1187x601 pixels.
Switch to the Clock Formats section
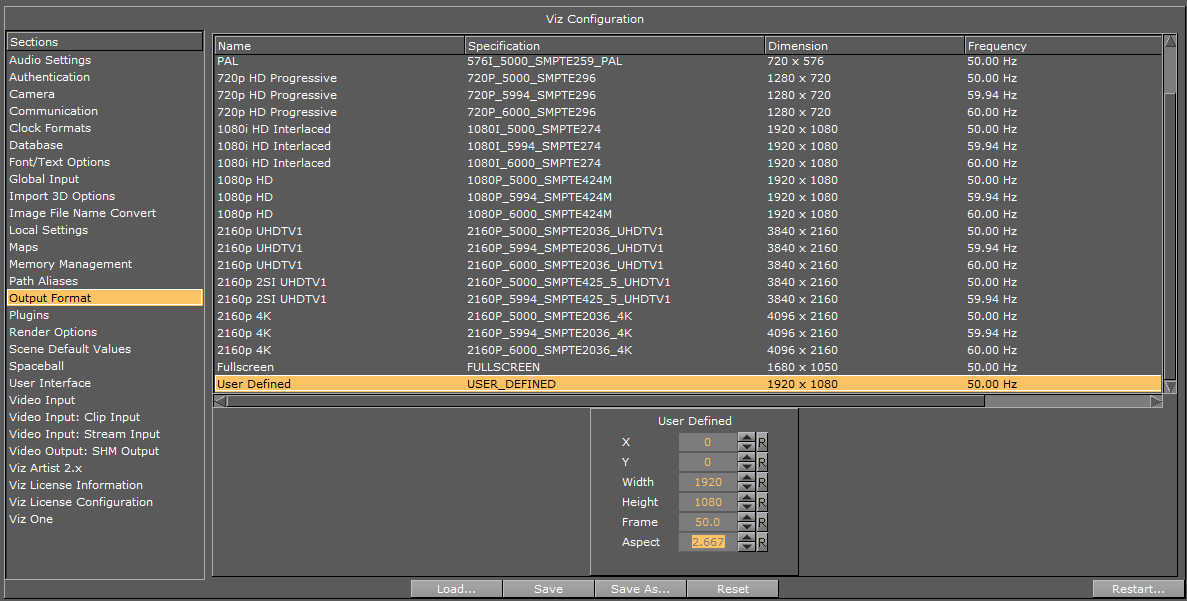[x=104, y=128]
